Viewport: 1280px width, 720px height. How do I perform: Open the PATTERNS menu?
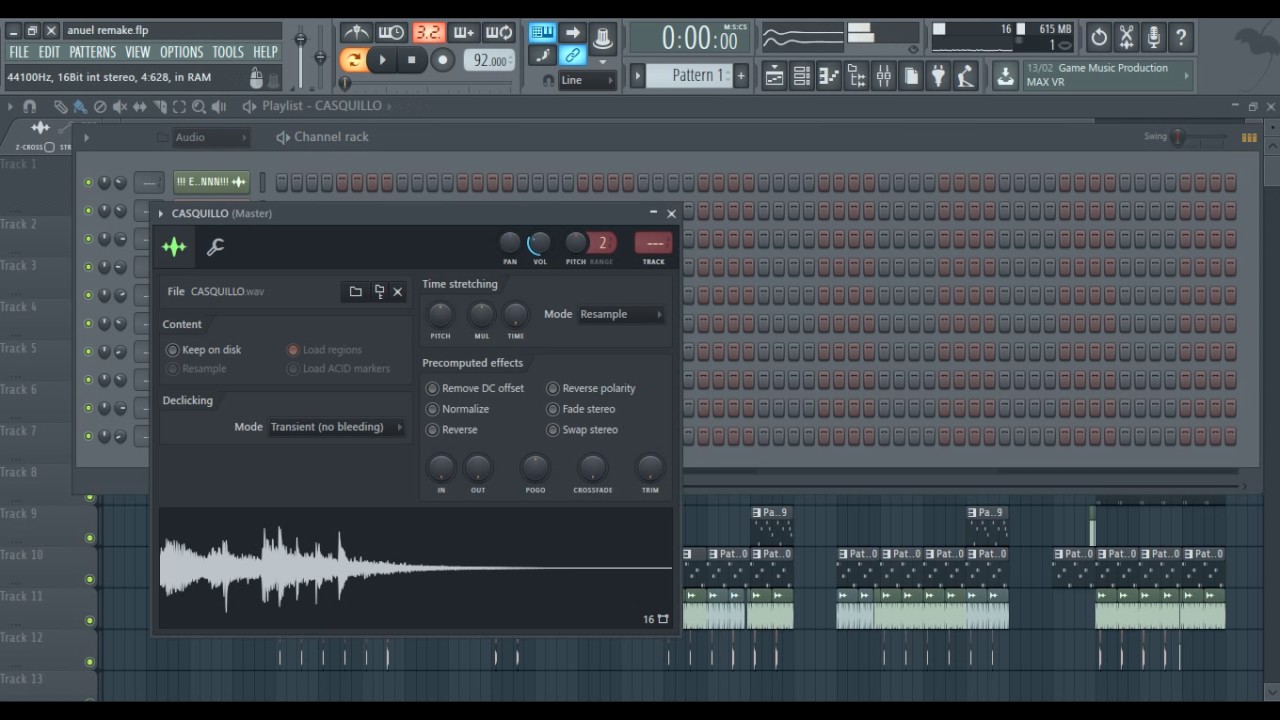[x=93, y=52]
